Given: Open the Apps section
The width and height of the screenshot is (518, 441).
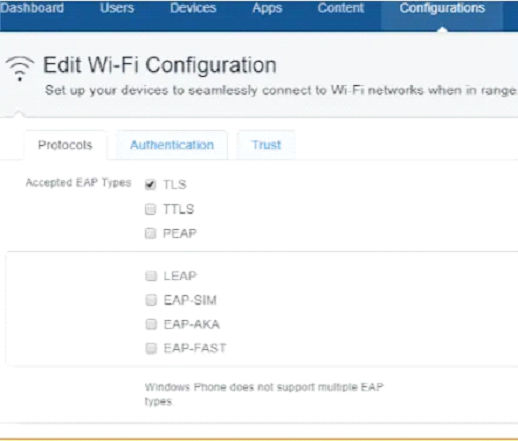Looking at the screenshot, I should coord(267,8).
